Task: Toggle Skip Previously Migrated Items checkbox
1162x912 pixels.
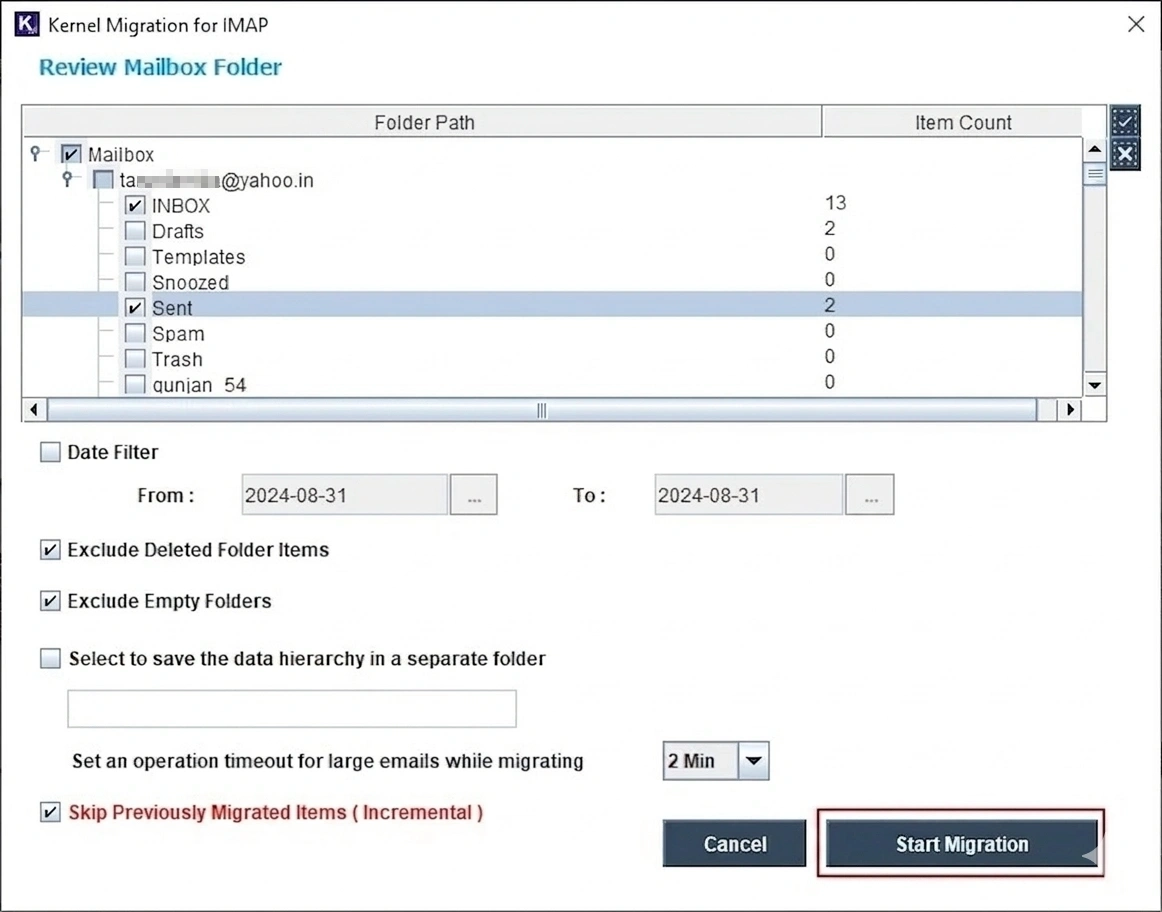Action: [x=50, y=812]
